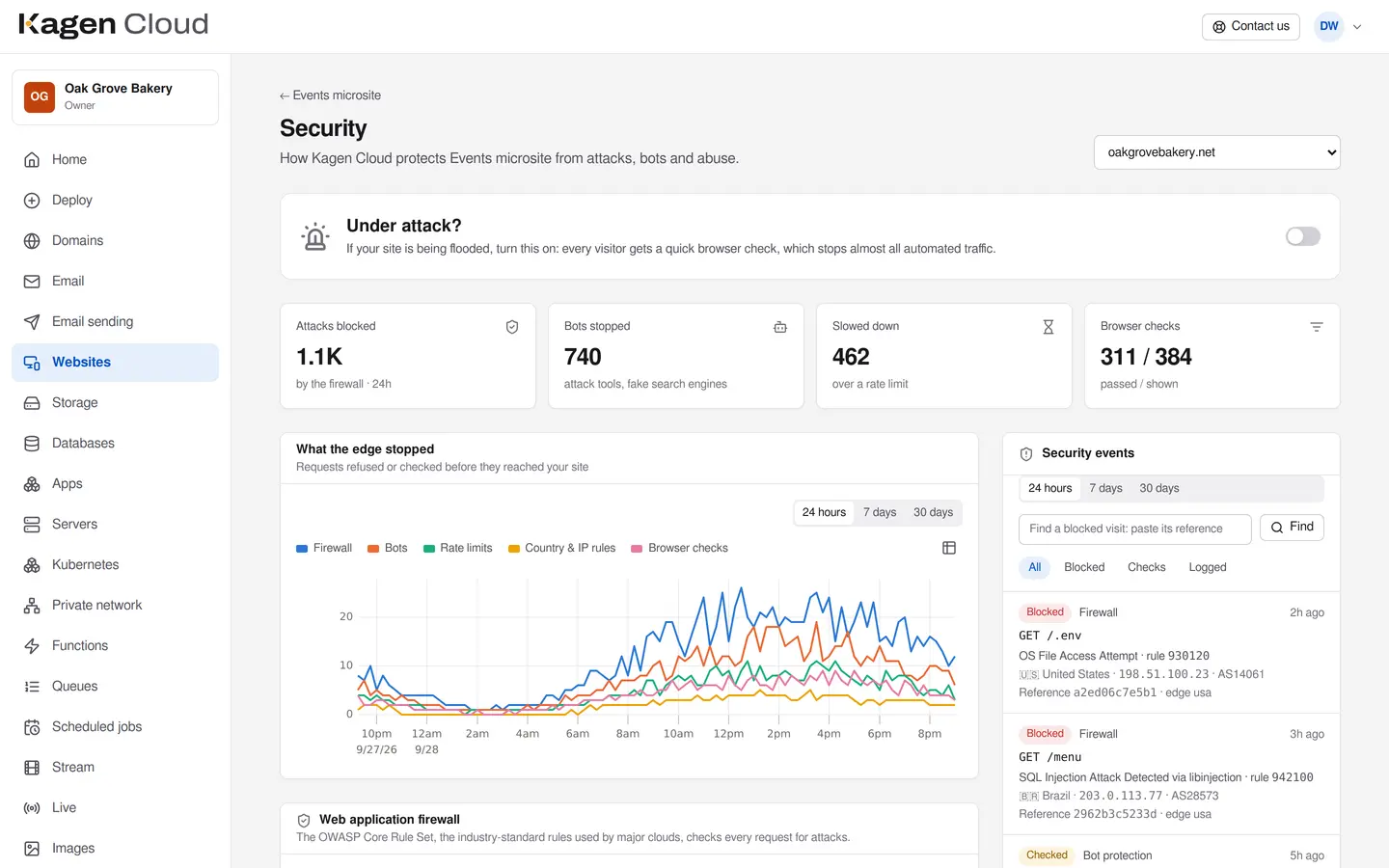
Task: Enable the Under attack mode switch
Action: tap(1303, 236)
